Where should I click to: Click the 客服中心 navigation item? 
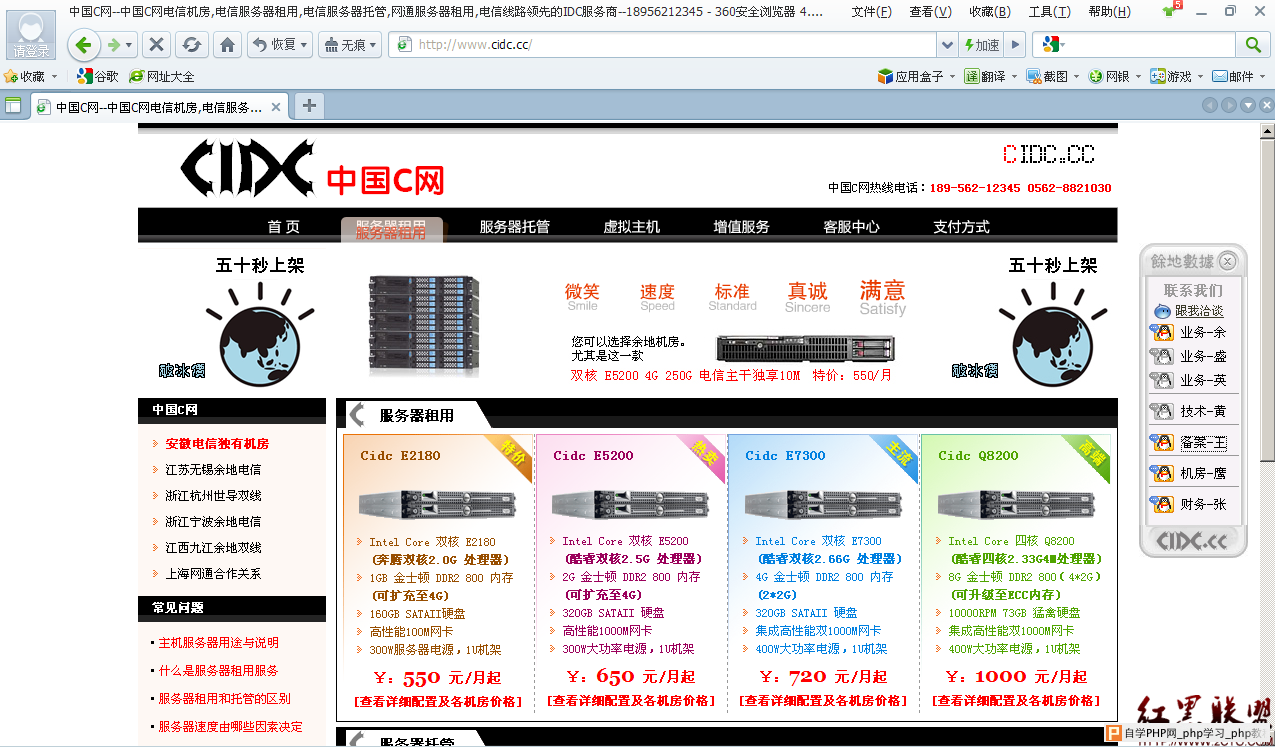click(851, 227)
